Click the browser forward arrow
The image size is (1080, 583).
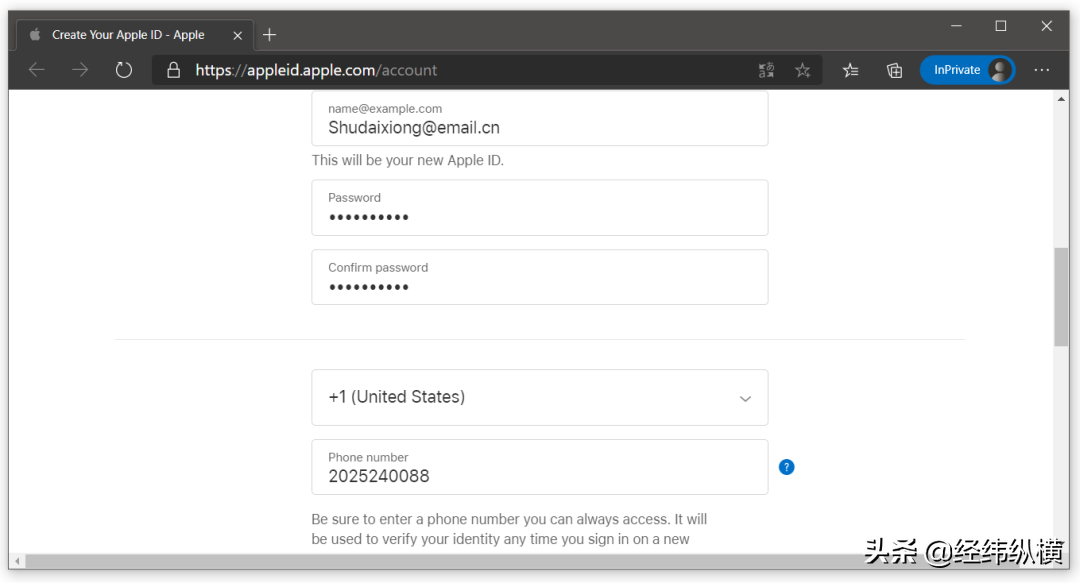[x=80, y=70]
